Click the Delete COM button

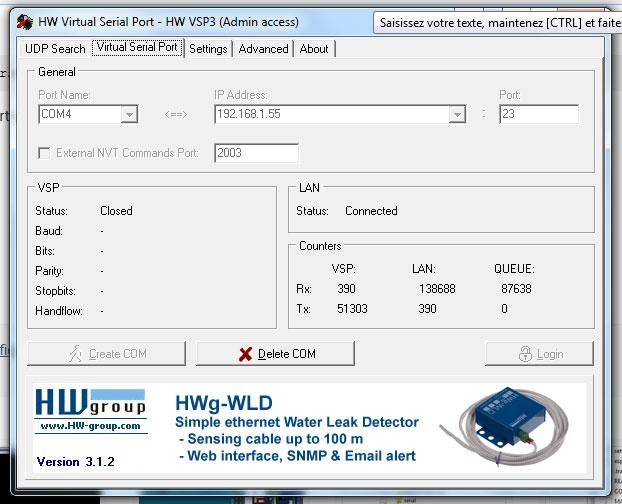click(x=275, y=353)
